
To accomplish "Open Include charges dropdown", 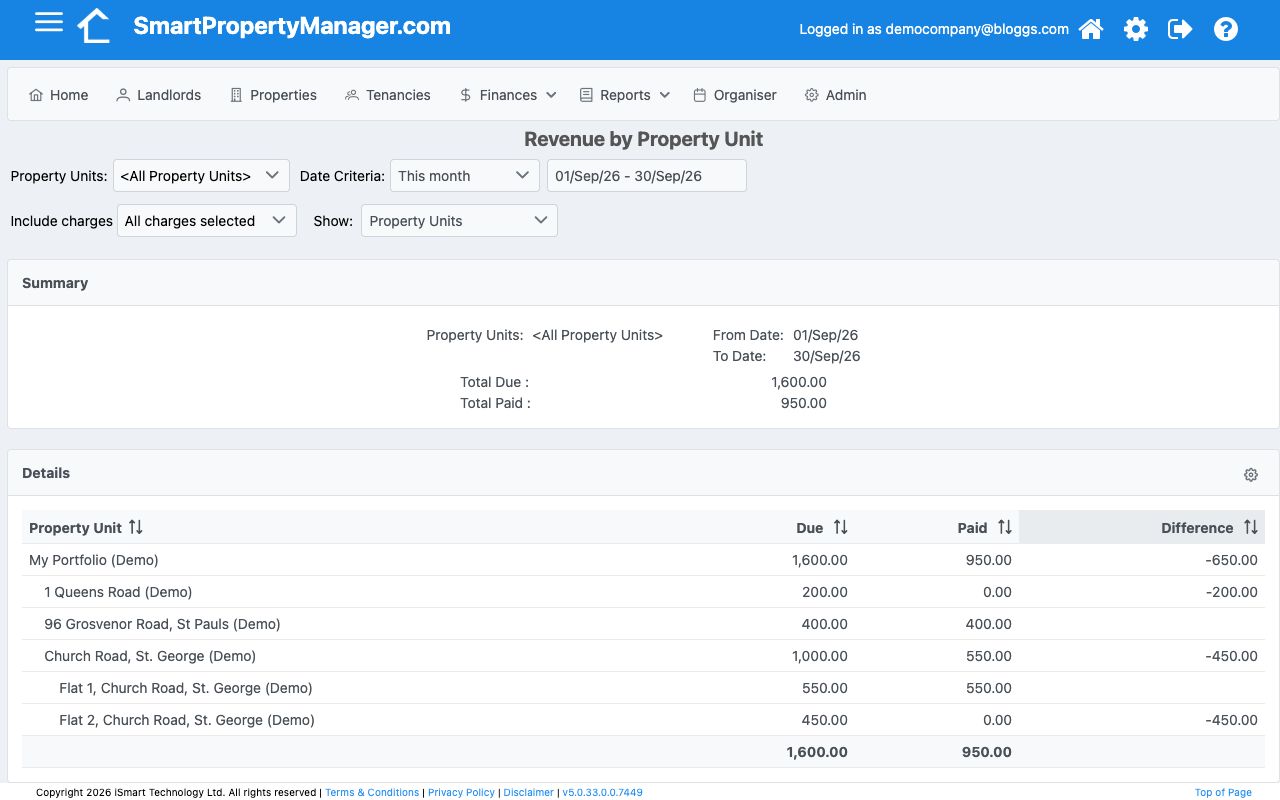I will [x=207, y=221].
